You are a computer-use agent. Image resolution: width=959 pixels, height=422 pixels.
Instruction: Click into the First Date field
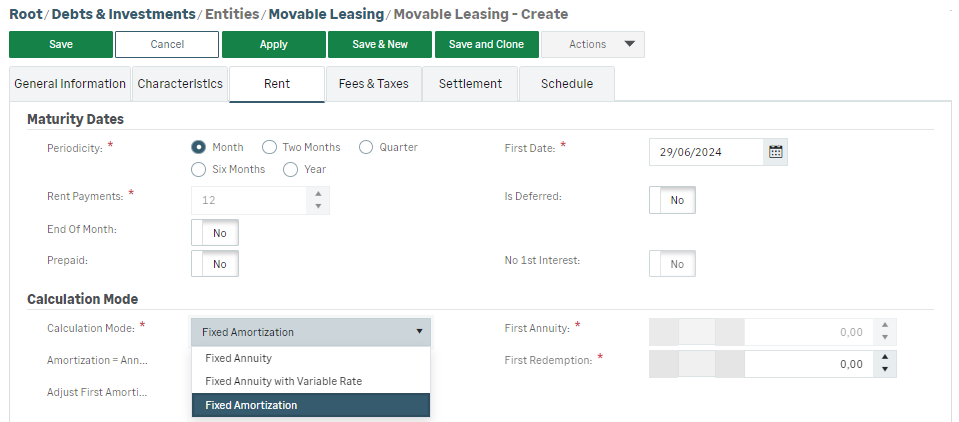705,152
